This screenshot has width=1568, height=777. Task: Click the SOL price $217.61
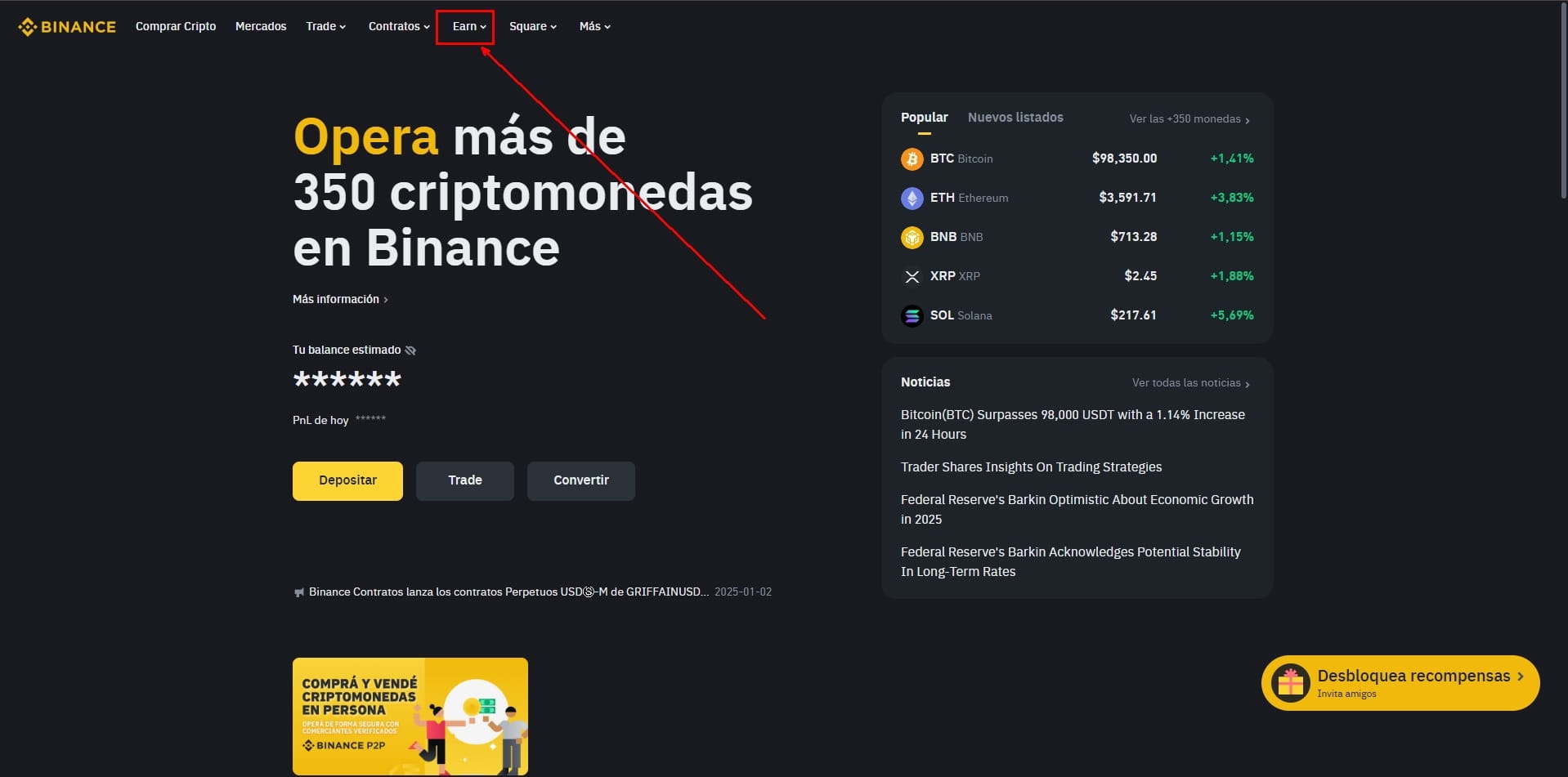click(1133, 315)
